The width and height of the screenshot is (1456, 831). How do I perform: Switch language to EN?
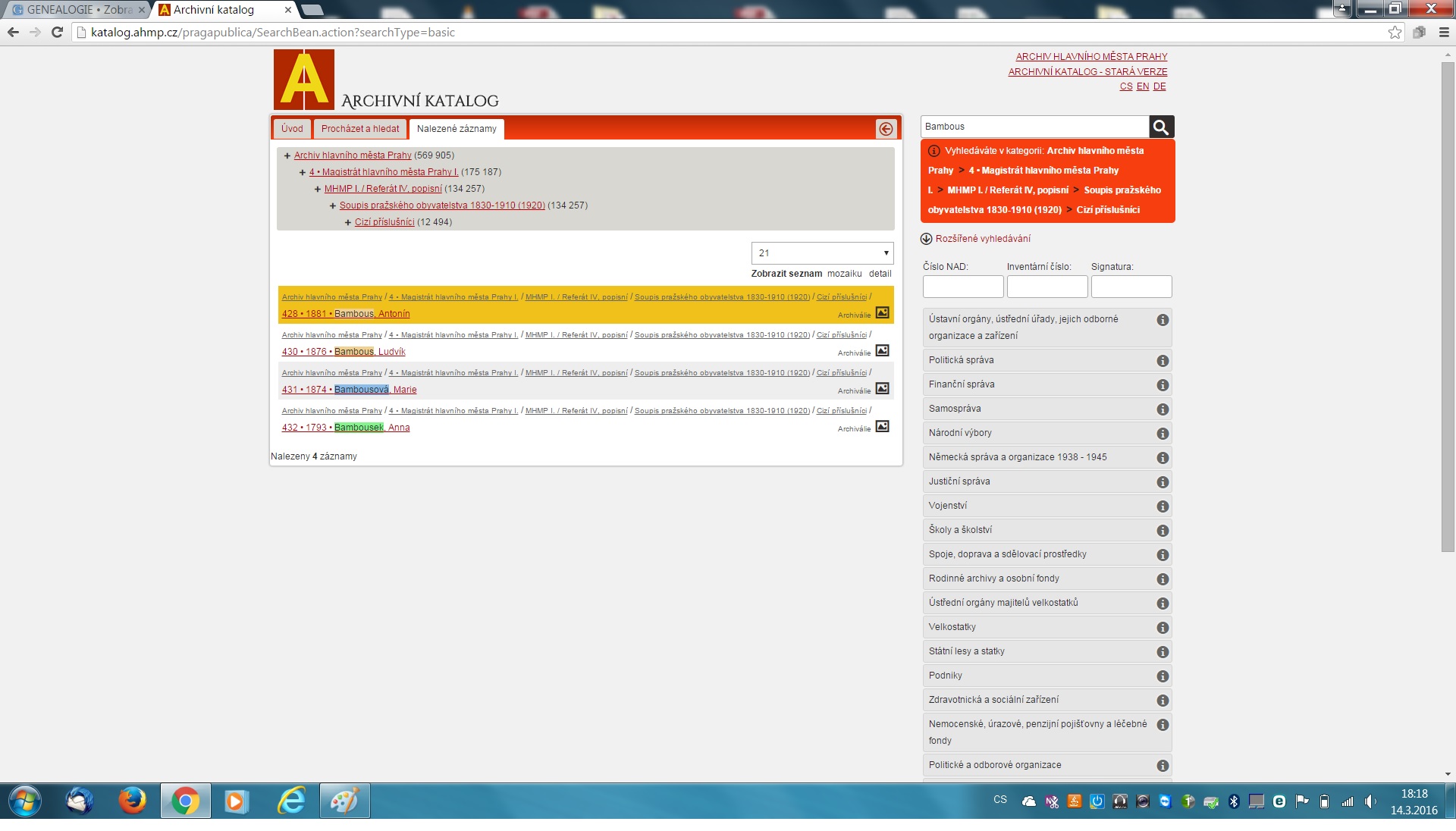1142,86
